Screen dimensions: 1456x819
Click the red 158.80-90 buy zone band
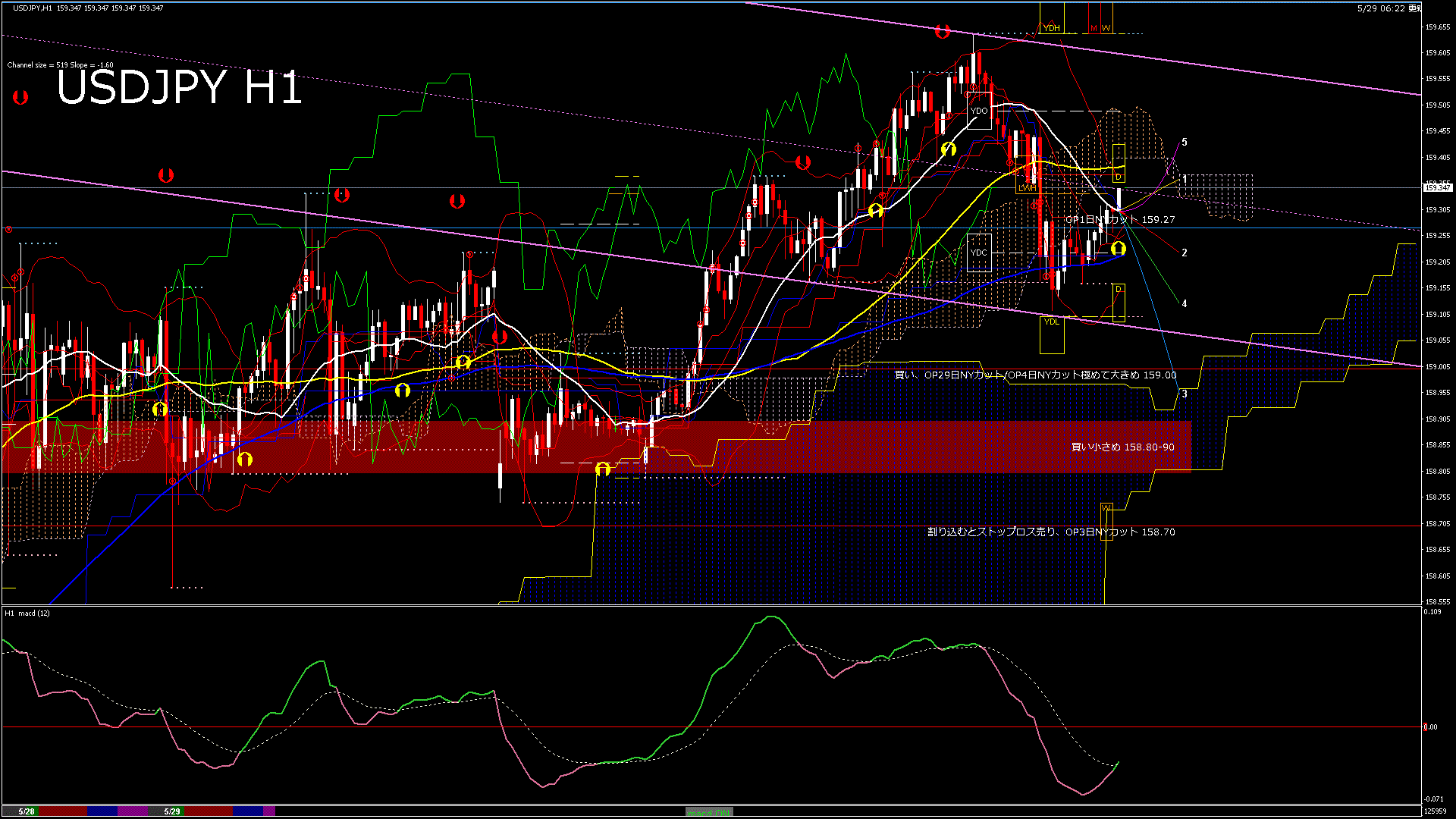pos(596,447)
